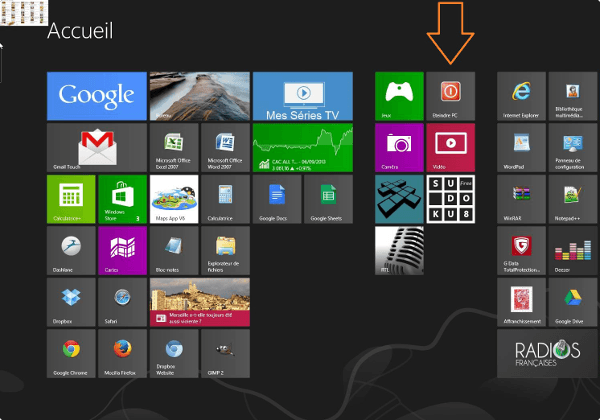This screenshot has height=420, width=600.
Task: Launch WinRAR
Action: click(x=521, y=199)
